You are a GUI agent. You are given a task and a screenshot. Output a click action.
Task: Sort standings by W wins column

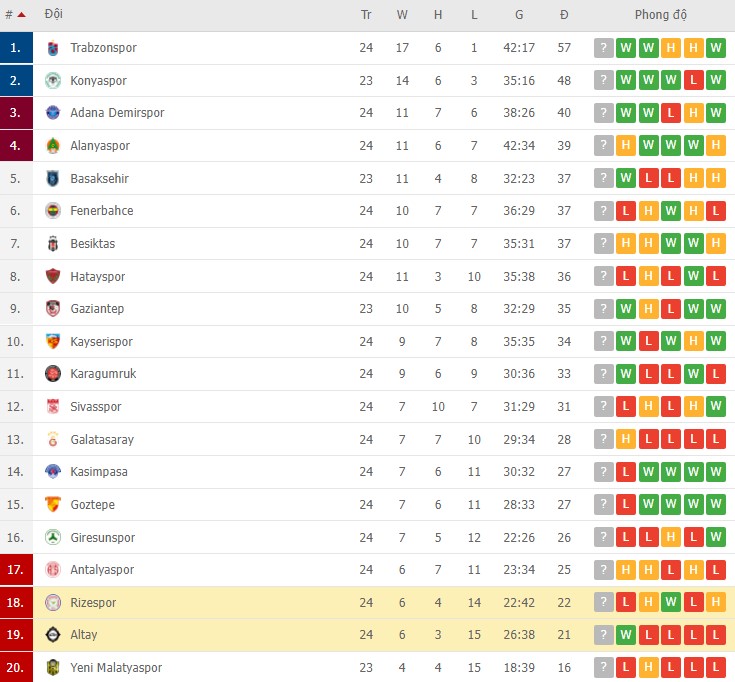click(402, 15)
